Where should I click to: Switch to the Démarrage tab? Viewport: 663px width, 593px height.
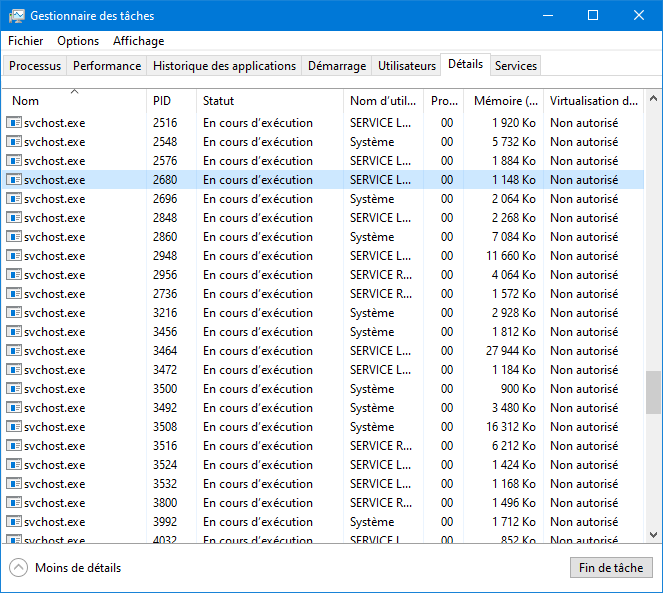337,66
